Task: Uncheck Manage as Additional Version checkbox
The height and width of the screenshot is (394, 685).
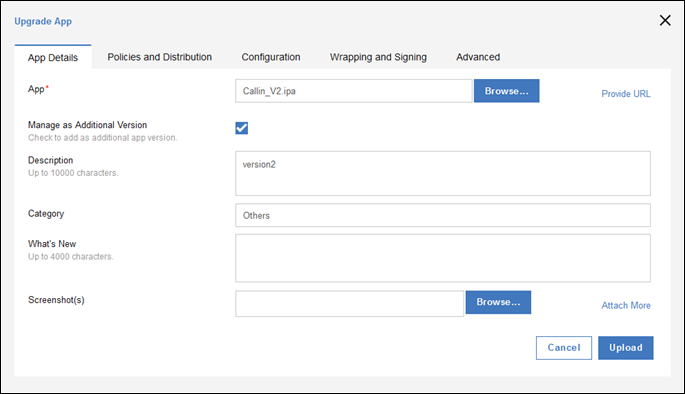Action: coord(242,128)
